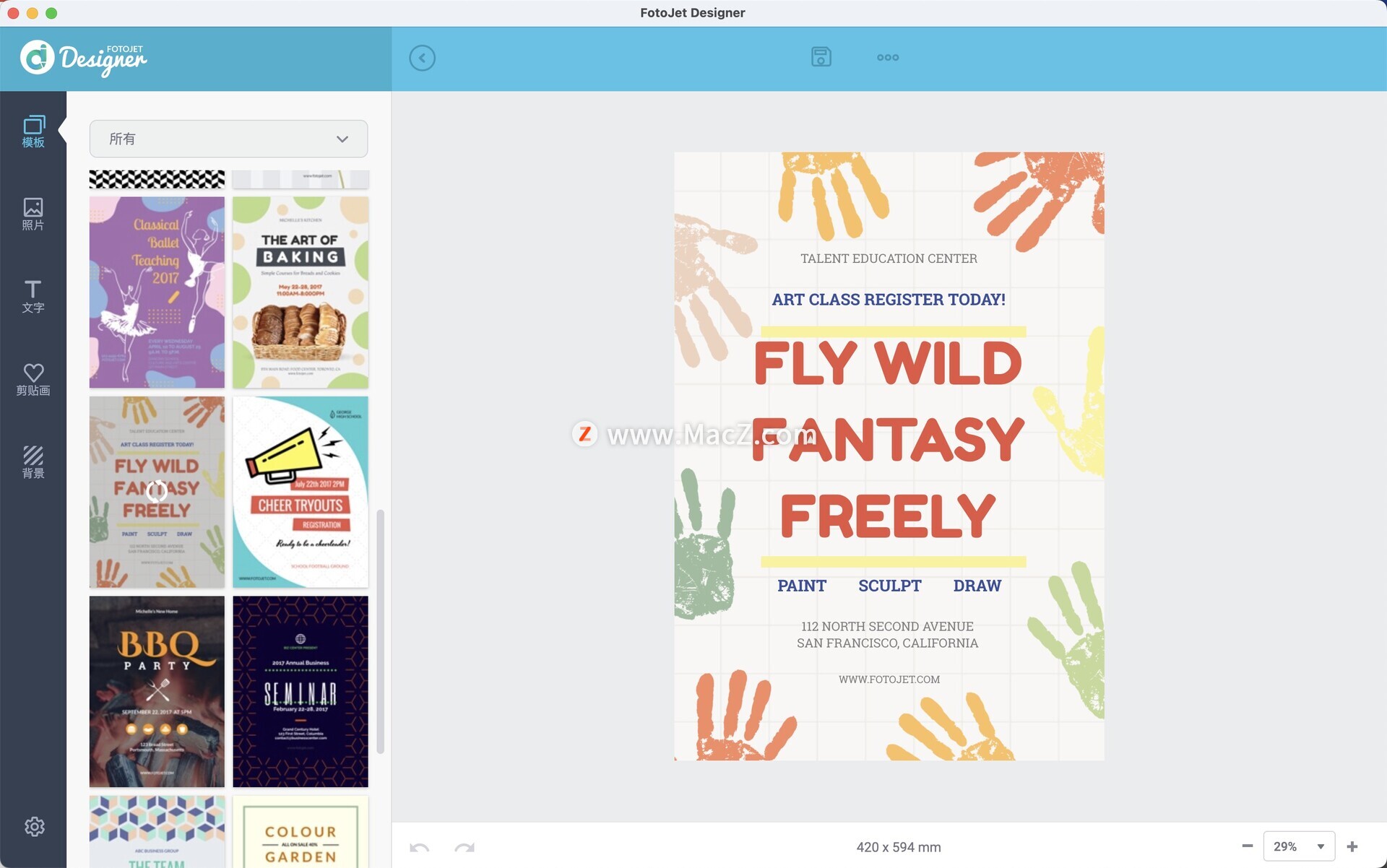Zoom out with the minus button
This screenshot has width=1387, height=868.
pyautogui.click(x=1247, y=846)
